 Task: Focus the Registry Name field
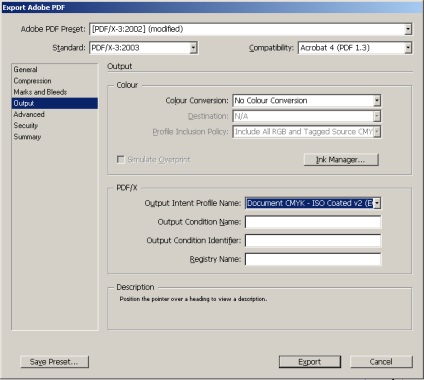click(313, 259)
